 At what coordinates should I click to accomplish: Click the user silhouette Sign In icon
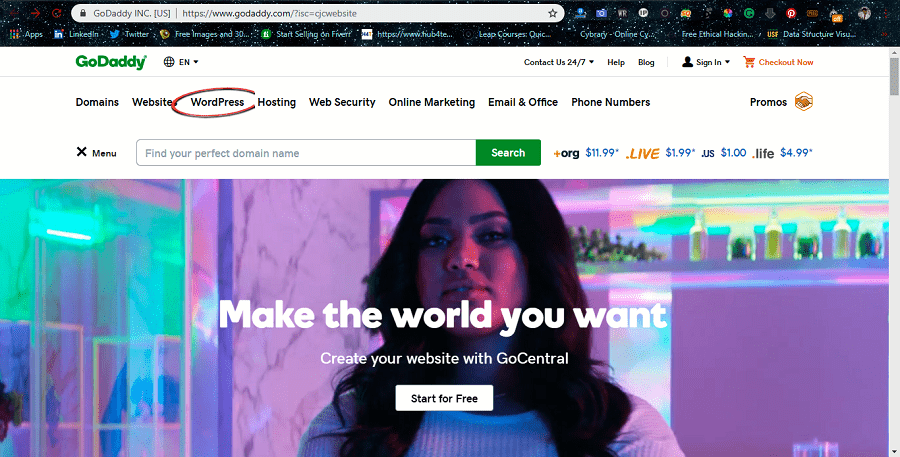click(x=687, y=62)
